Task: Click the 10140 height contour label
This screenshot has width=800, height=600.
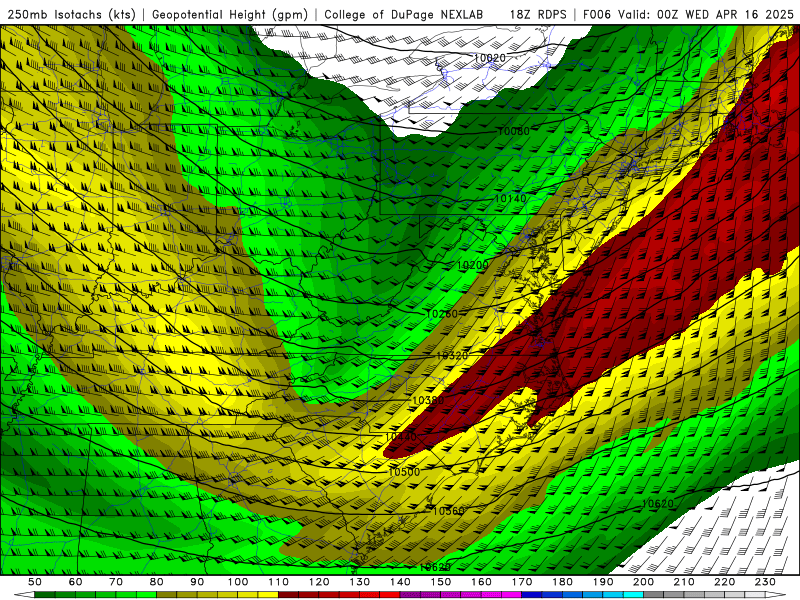Action: pos(510,198)
